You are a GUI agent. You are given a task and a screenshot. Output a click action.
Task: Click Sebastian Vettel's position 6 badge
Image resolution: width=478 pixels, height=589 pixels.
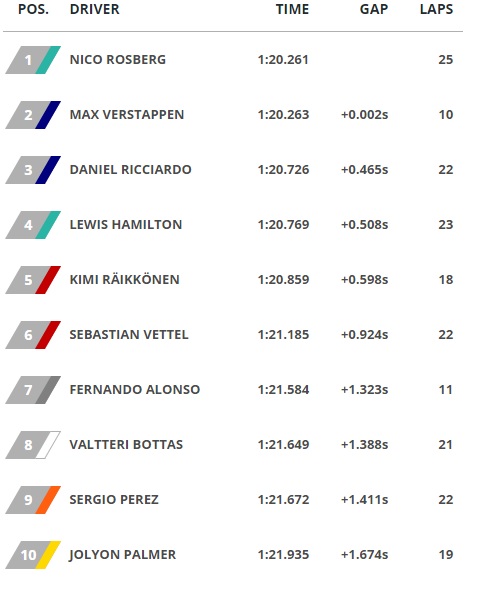tap(33, 335)
